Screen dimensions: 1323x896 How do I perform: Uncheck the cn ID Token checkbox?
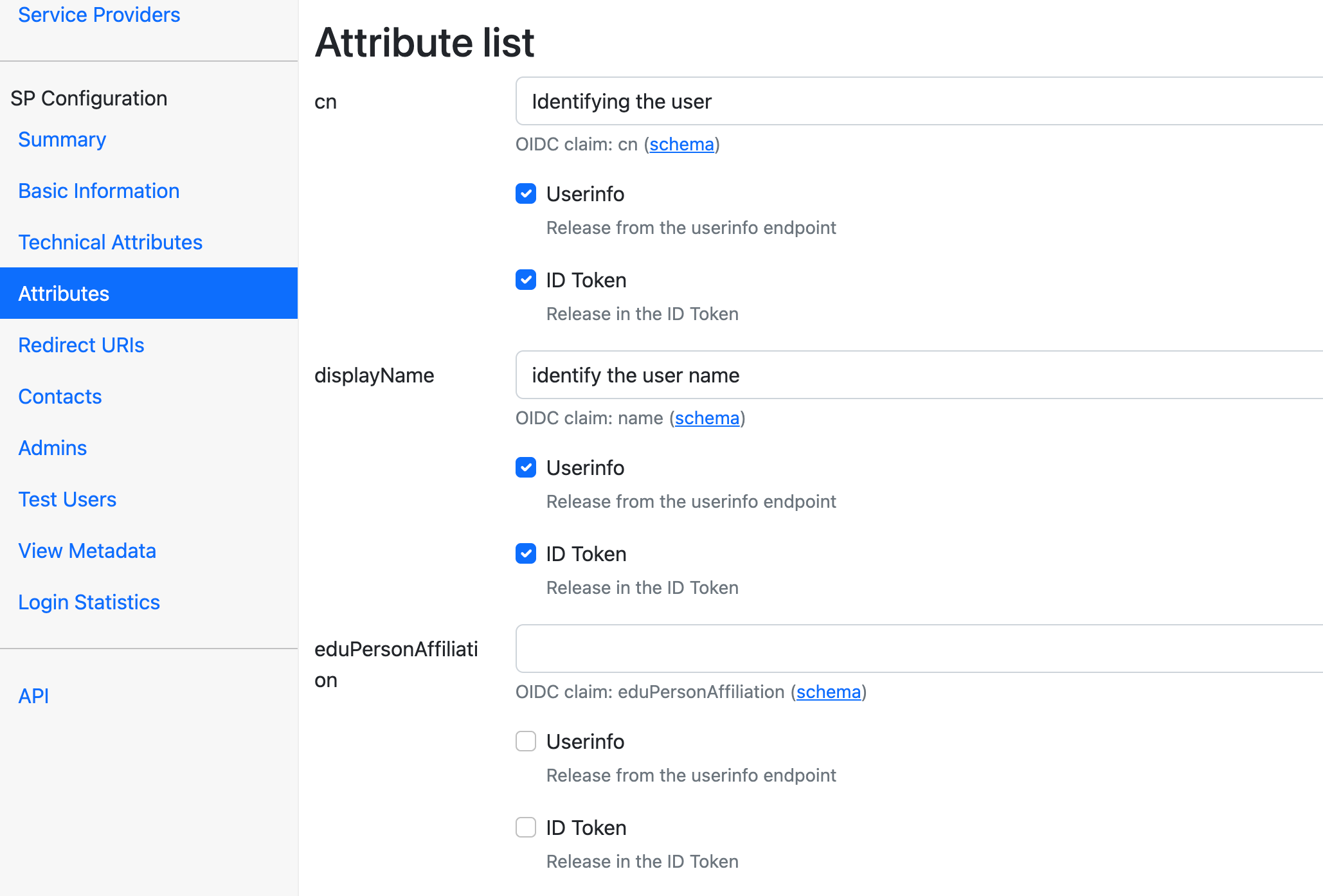point(526,280)
